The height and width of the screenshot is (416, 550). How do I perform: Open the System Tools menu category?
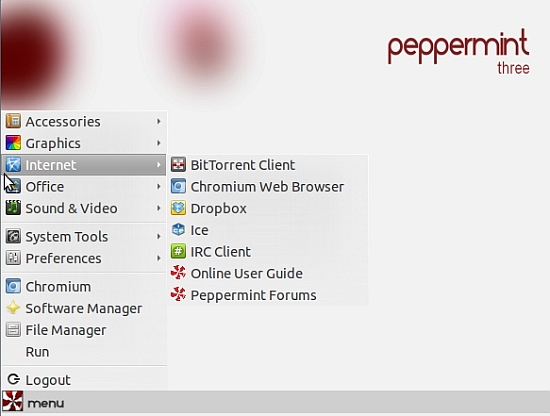point(84,236)
